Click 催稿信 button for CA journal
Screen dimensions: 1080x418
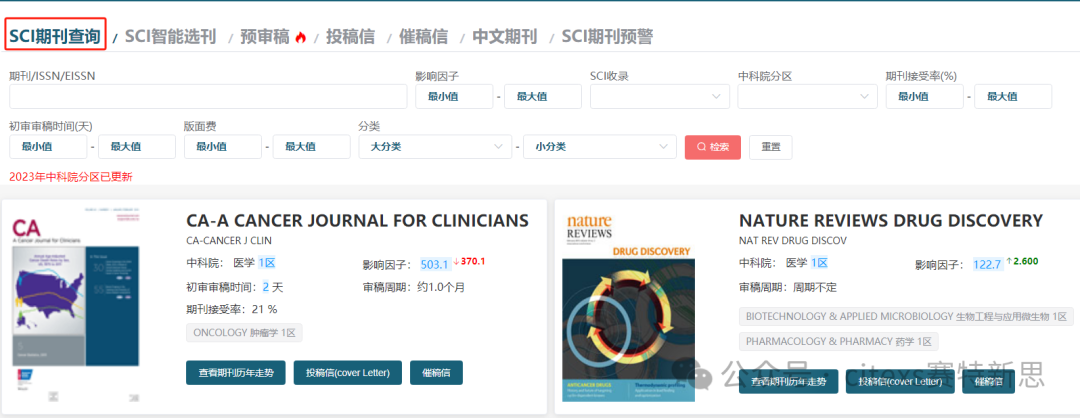436,373
